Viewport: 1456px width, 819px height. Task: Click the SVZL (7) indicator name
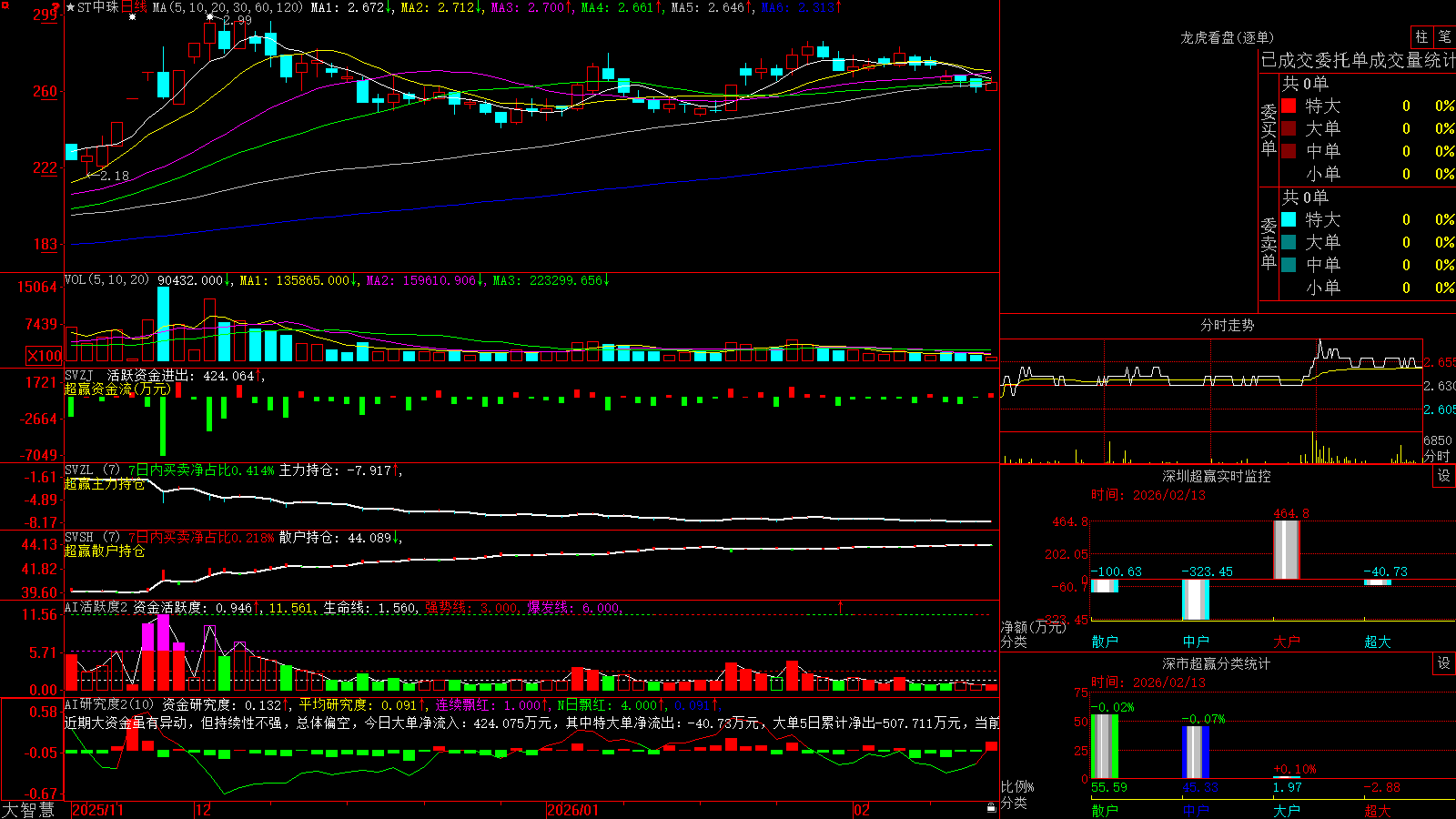click(92, 470)
